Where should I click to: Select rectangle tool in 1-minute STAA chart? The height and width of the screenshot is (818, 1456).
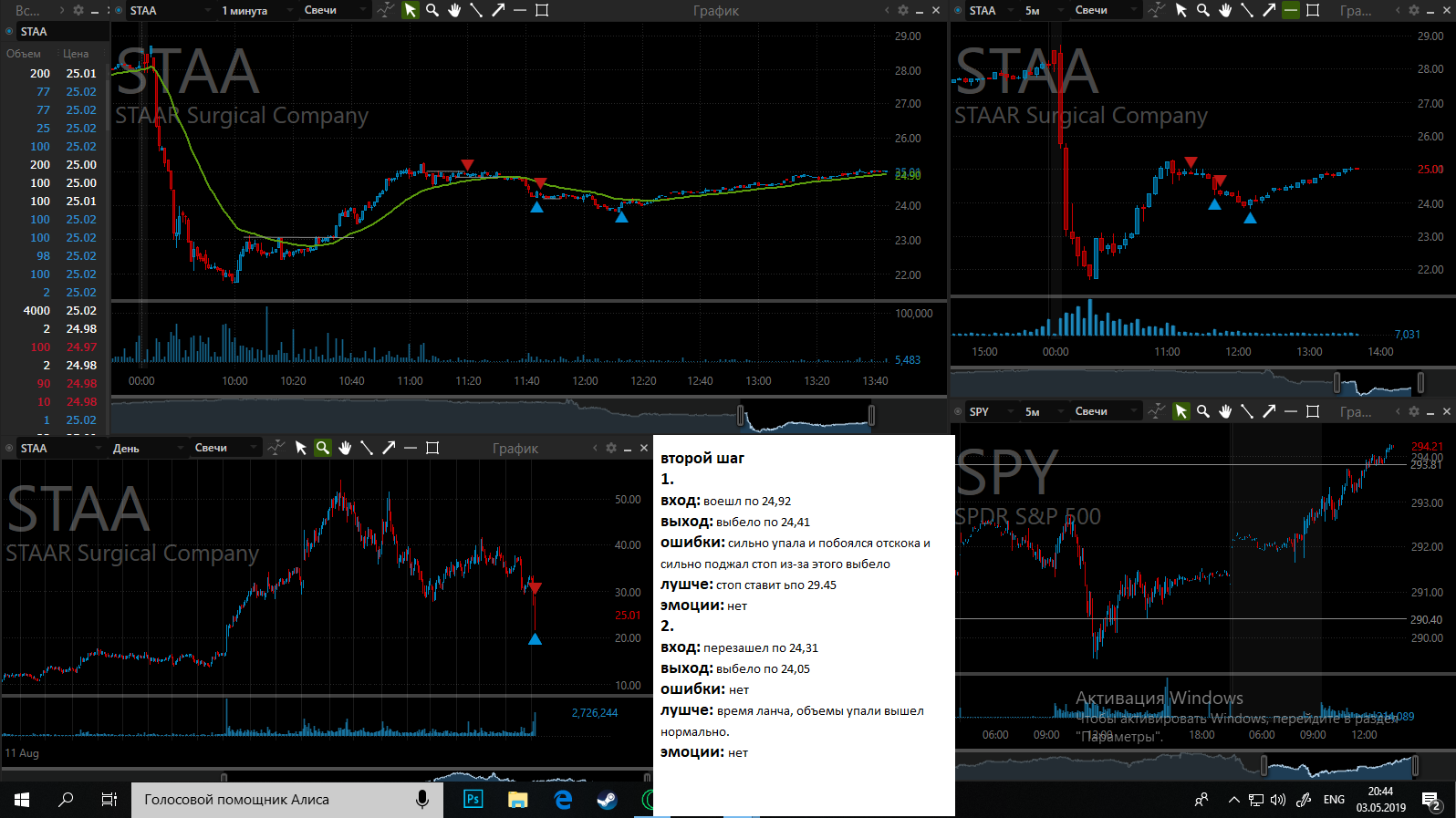(x=542, y=10)
